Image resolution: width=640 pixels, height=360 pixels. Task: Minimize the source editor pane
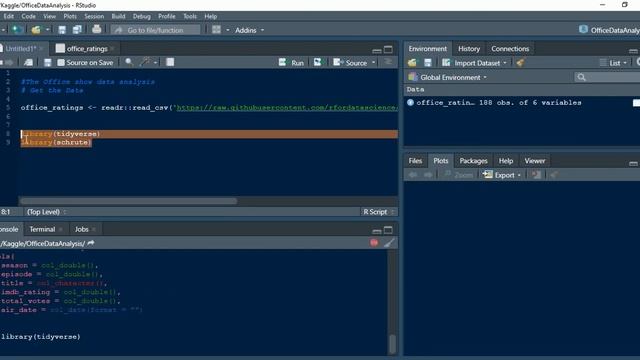click(x=377, y=51)
